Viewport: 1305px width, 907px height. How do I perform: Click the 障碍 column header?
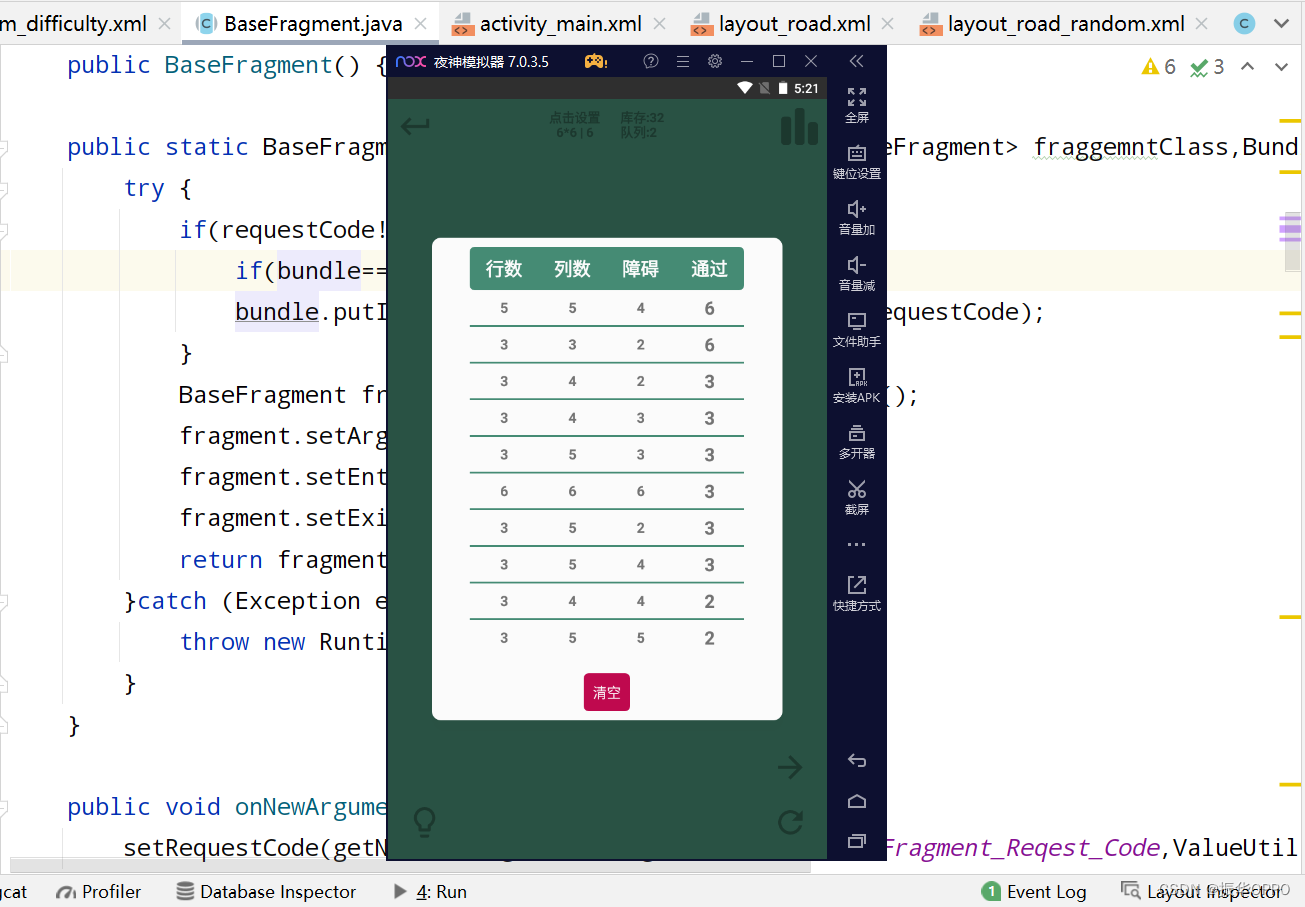coord(641,269)
